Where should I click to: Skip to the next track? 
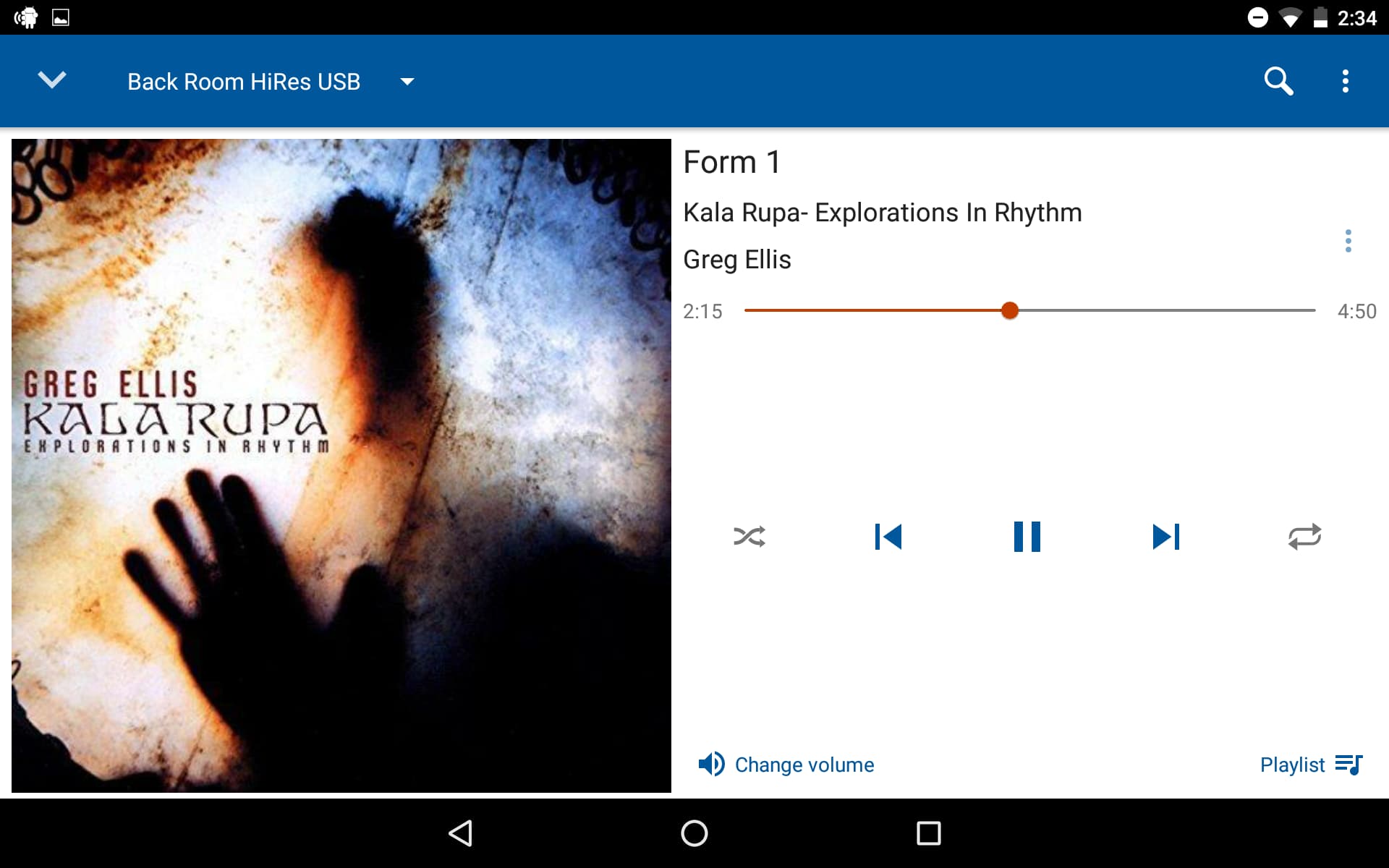coord(1166,537)
